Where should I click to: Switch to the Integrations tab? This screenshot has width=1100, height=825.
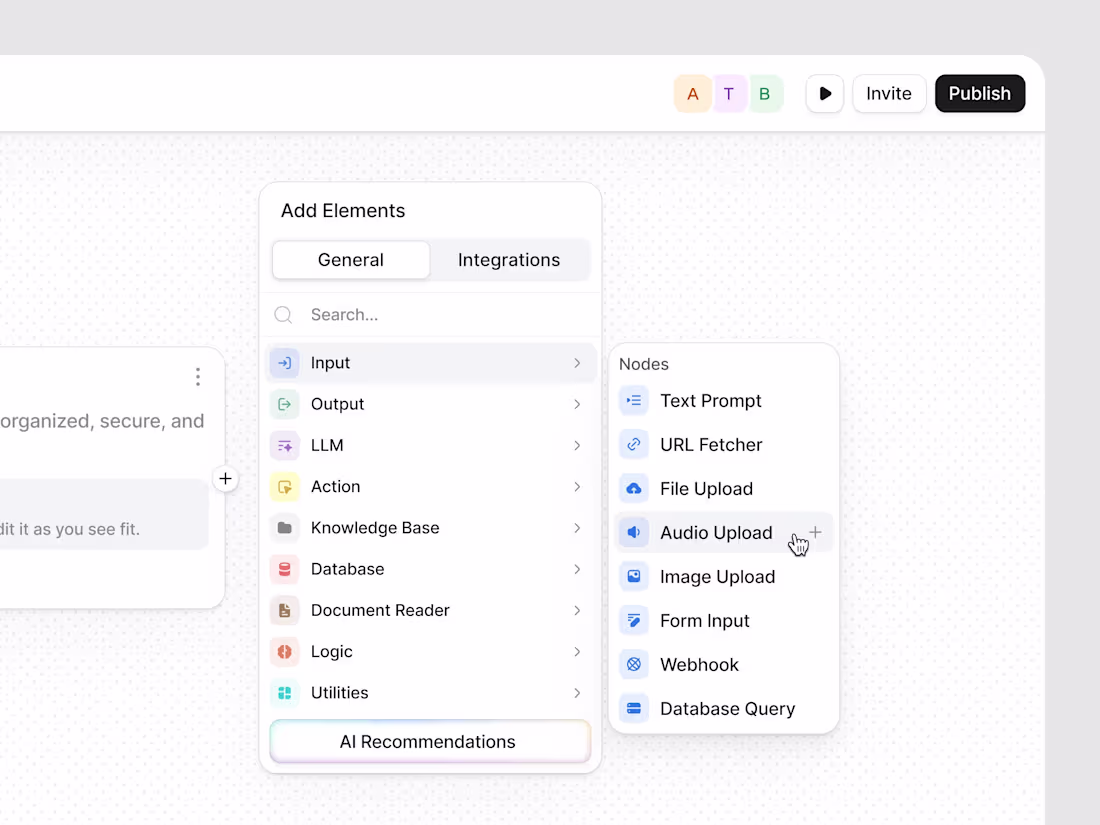[509, 259]
